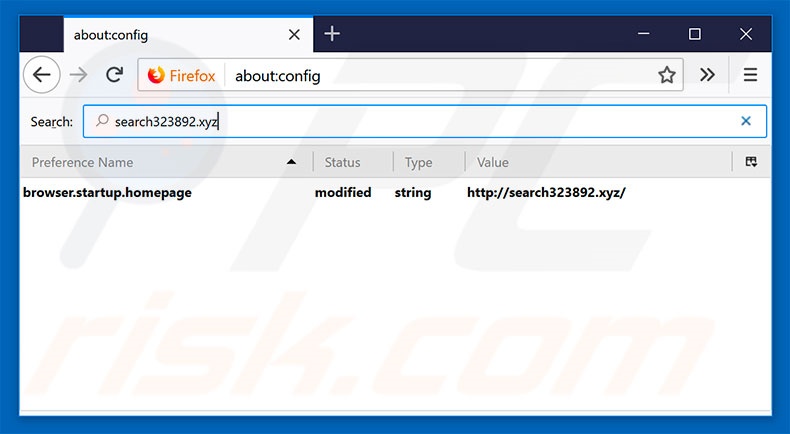The width and height of the screenshot is (790, 434).
Task: Clear the search field with the blue X
Action: (746, 121)
